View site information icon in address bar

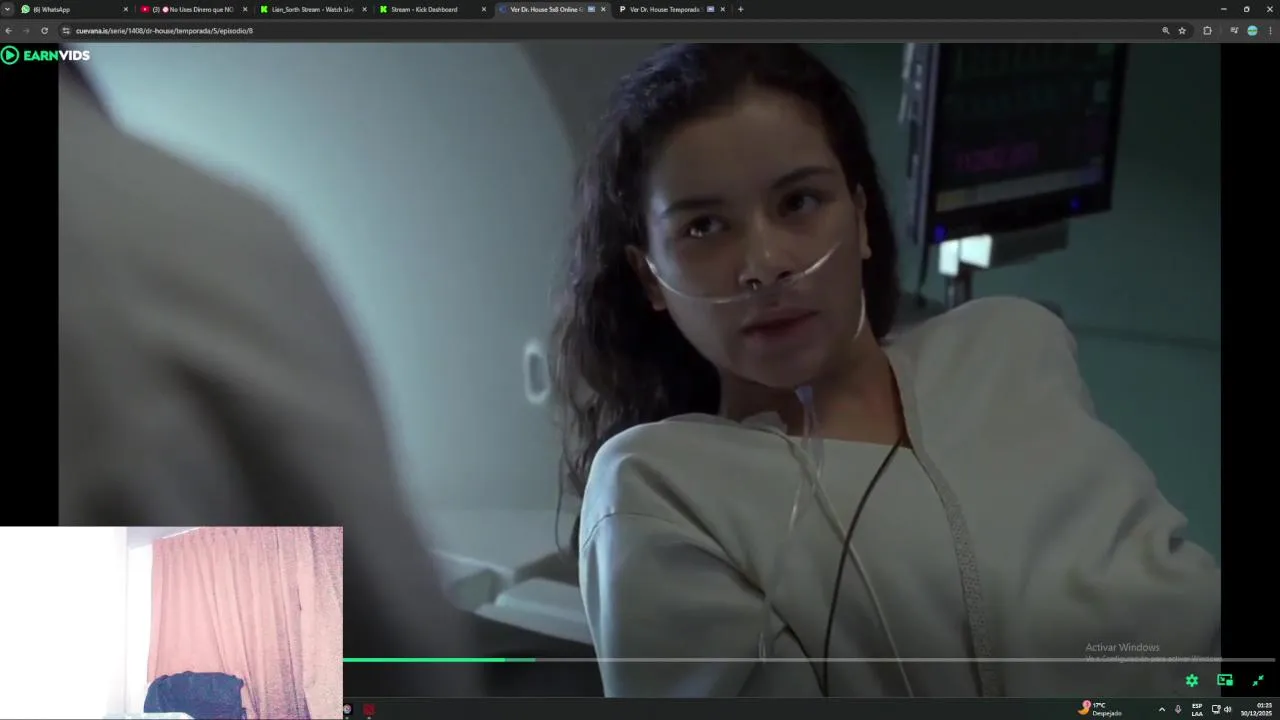click(66, 31)
